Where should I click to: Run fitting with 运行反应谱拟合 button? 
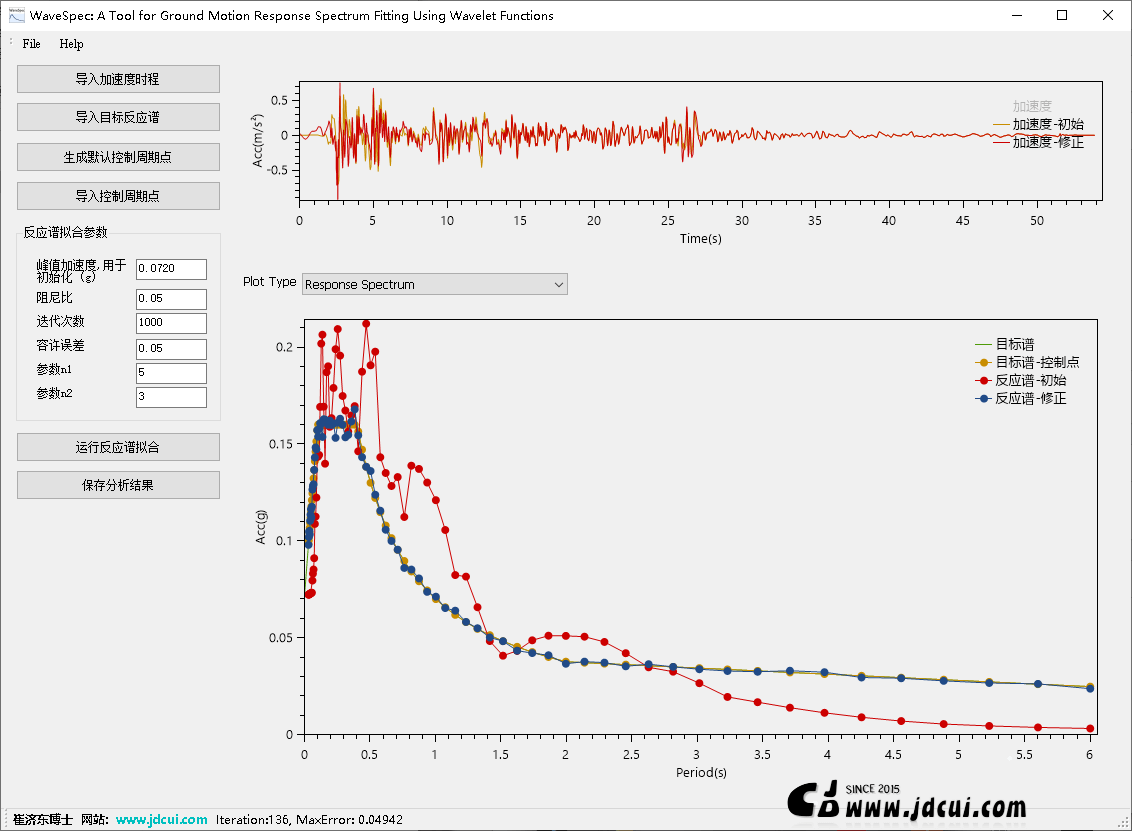[118, 447]
